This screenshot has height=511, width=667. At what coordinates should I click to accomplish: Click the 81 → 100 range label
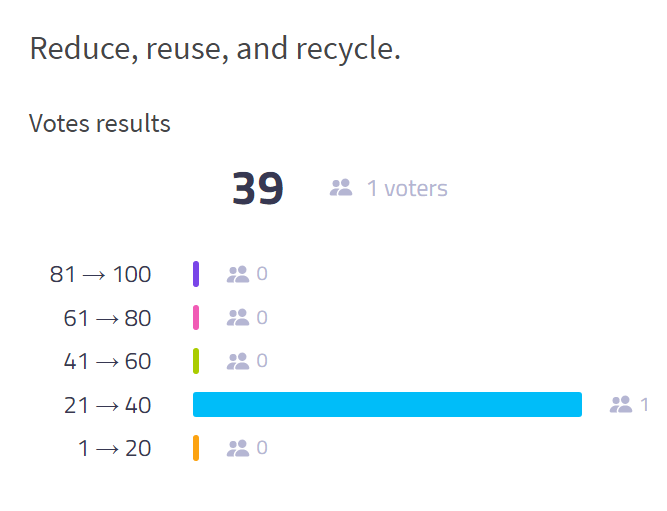pos(100,274)
